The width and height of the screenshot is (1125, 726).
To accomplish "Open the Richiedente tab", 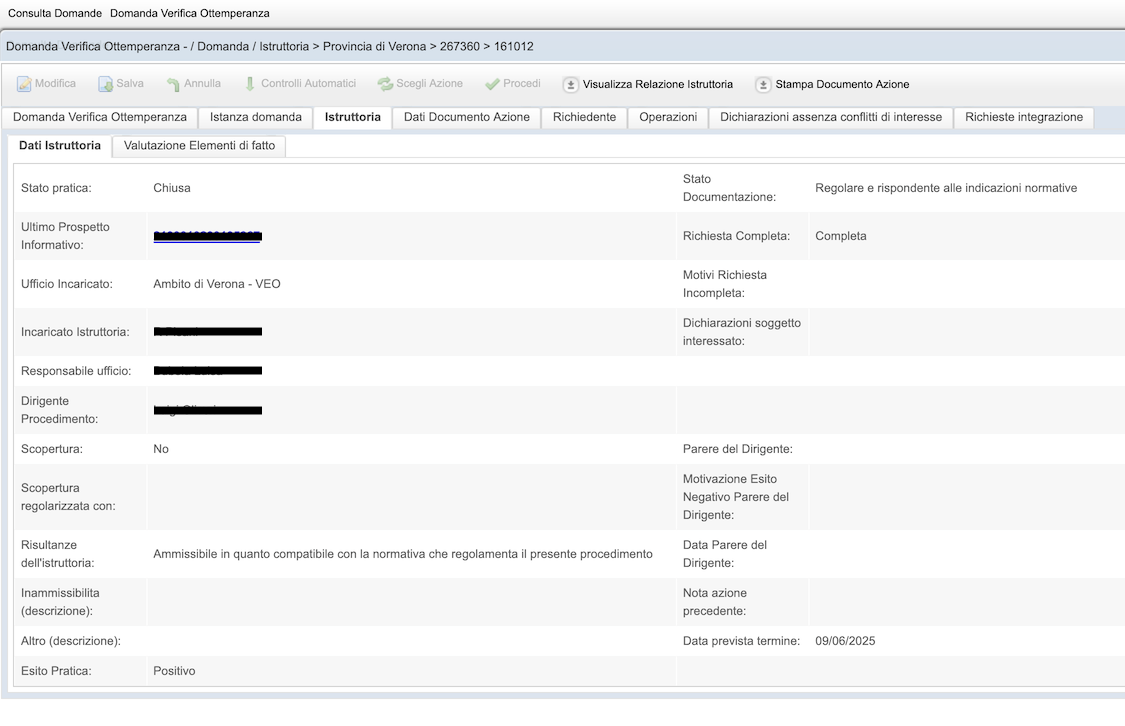I will tap(584, 117).
